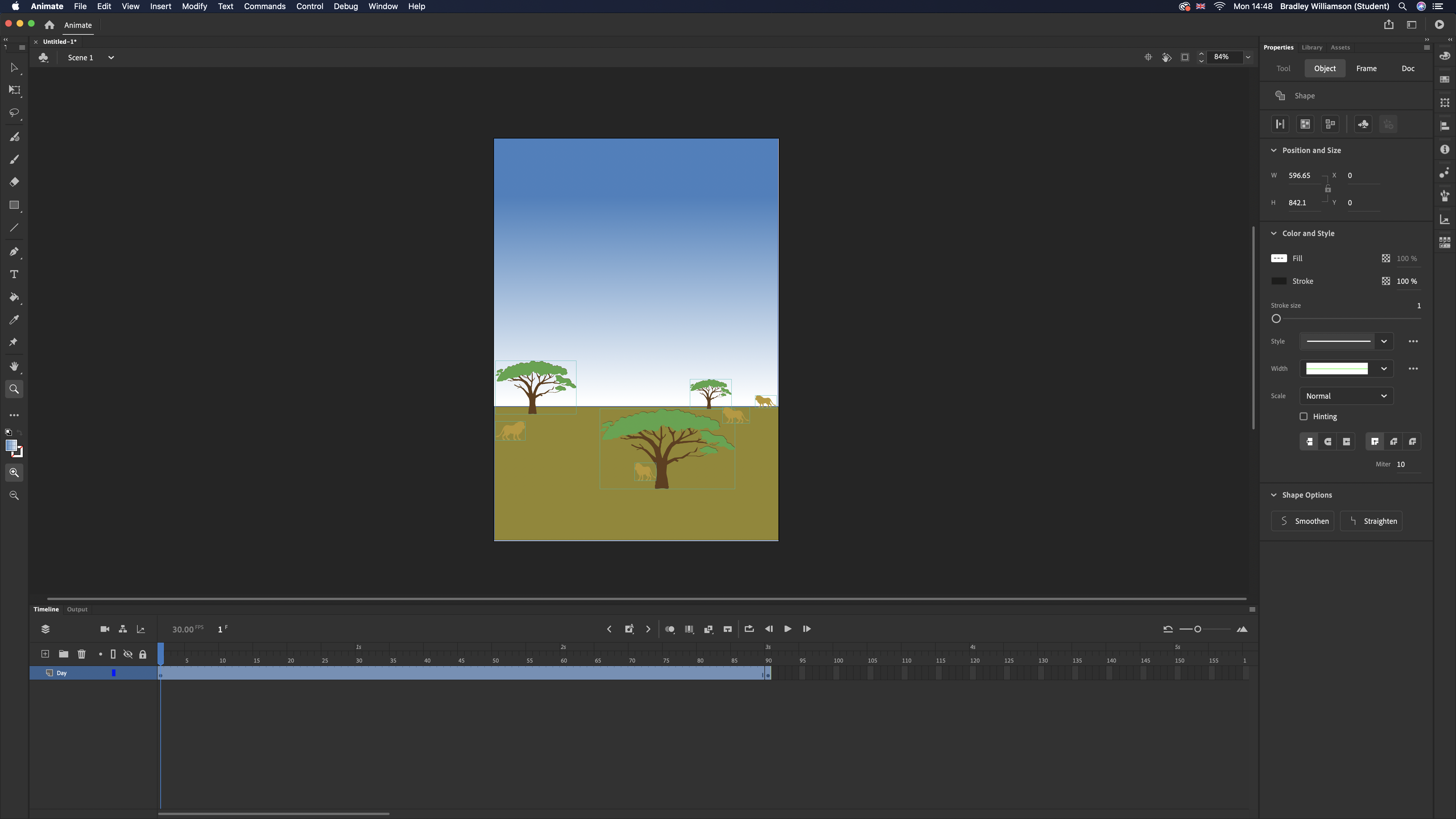Select the Day layer row
Viewport: 1456px width, 819px height.
click(x=93, y=673)
